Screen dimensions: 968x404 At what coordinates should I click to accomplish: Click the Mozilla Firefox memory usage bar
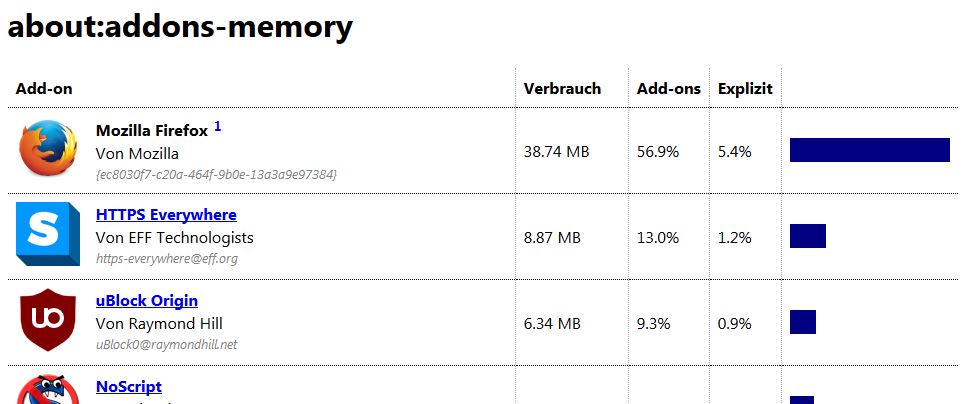tap(869, 150)
